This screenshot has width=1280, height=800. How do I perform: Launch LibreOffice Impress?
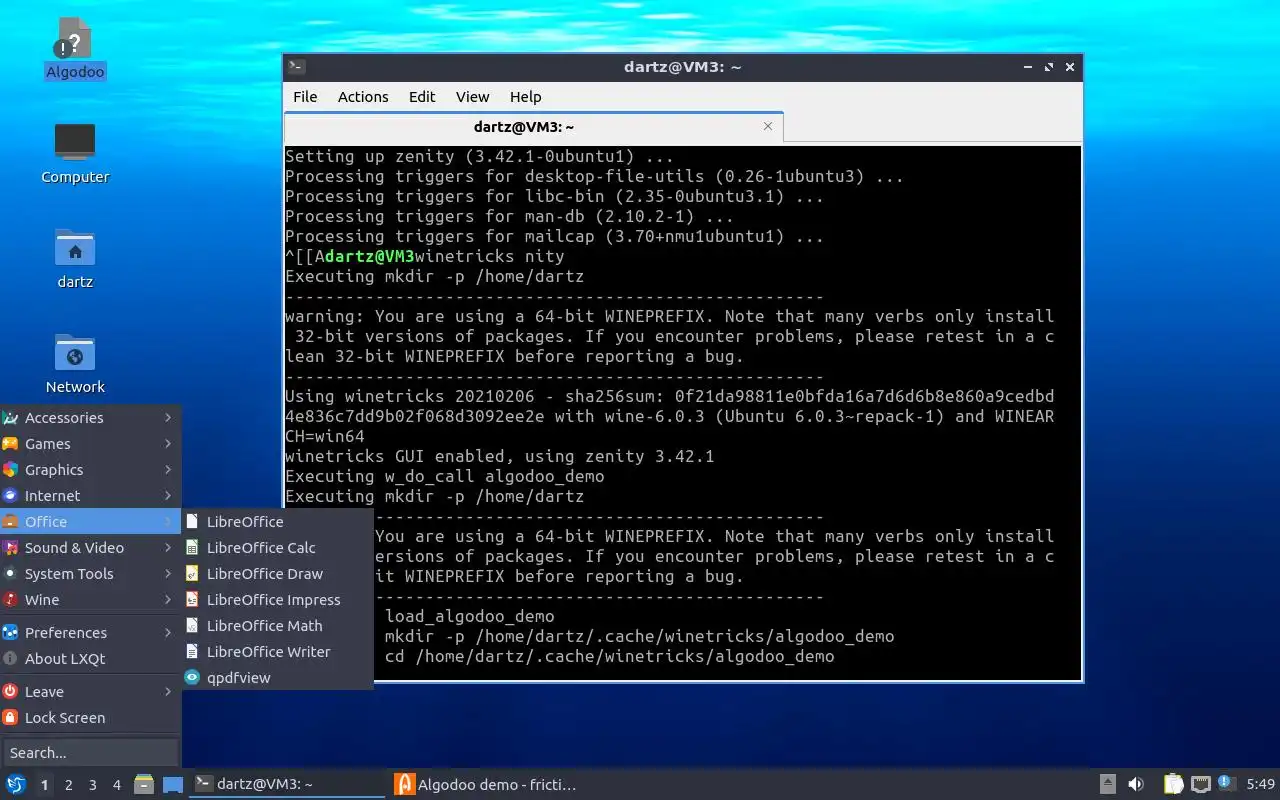[277, 600]
